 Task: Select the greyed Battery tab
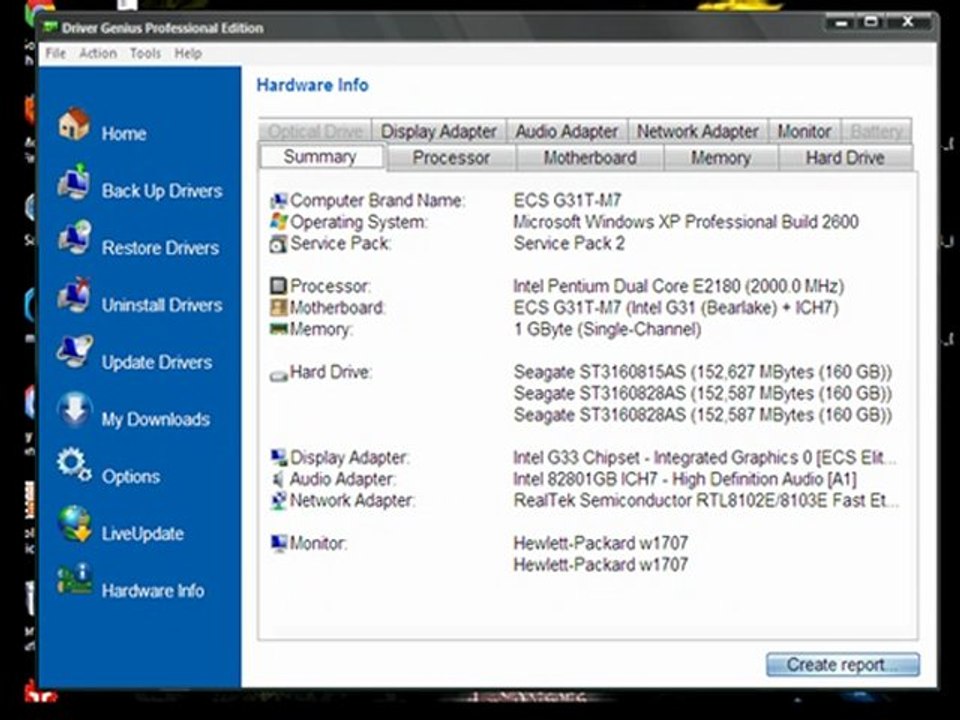[x=877, y=131]
